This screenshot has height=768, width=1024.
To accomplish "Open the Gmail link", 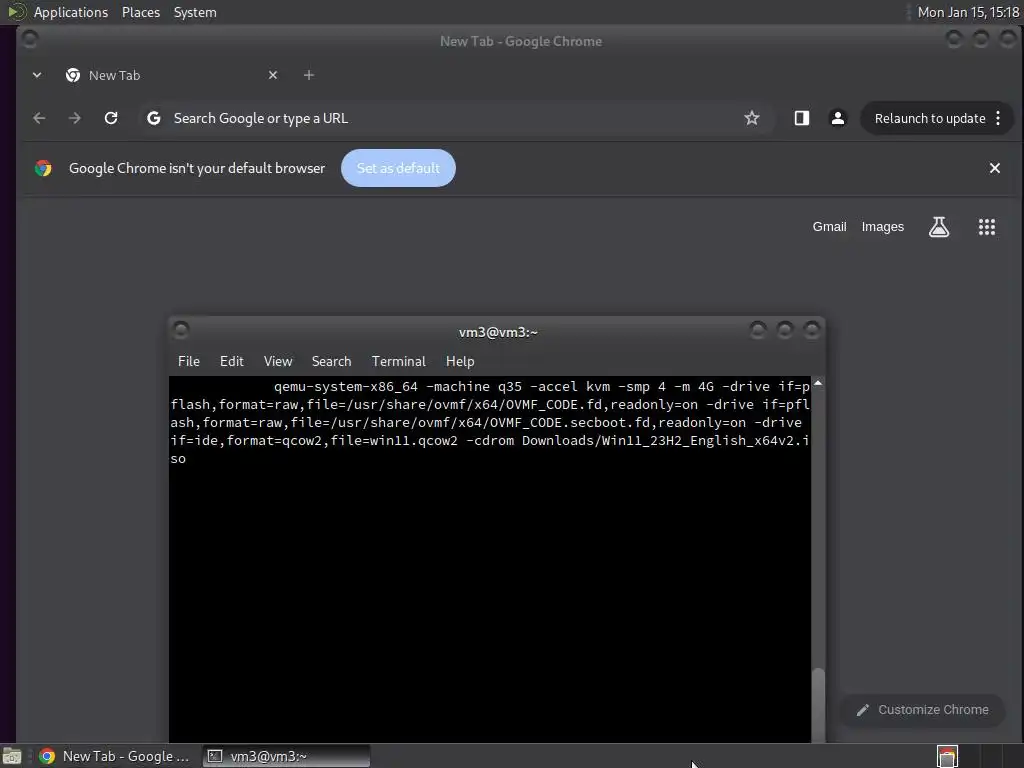I will click(829, 227).
